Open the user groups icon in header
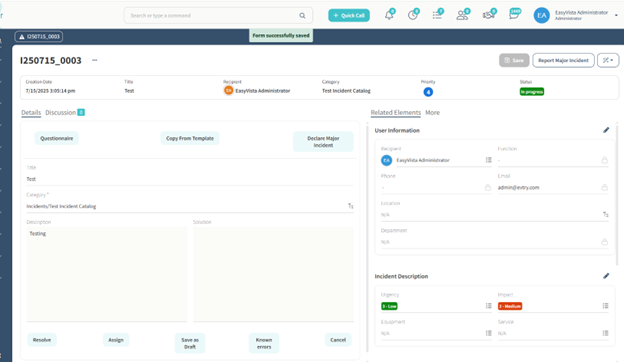 coord(462,15)
